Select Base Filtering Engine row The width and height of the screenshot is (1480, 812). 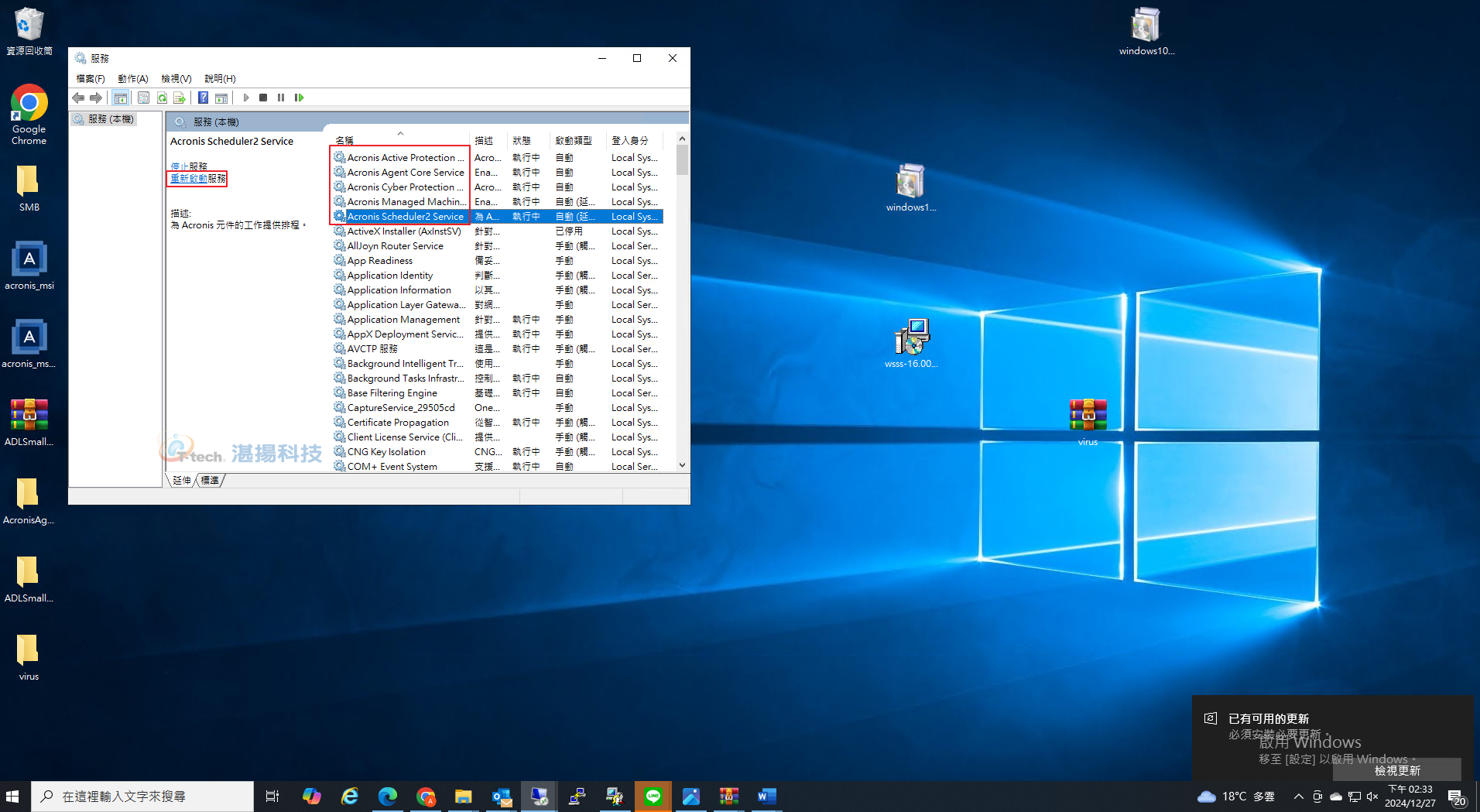pos(498,393)
